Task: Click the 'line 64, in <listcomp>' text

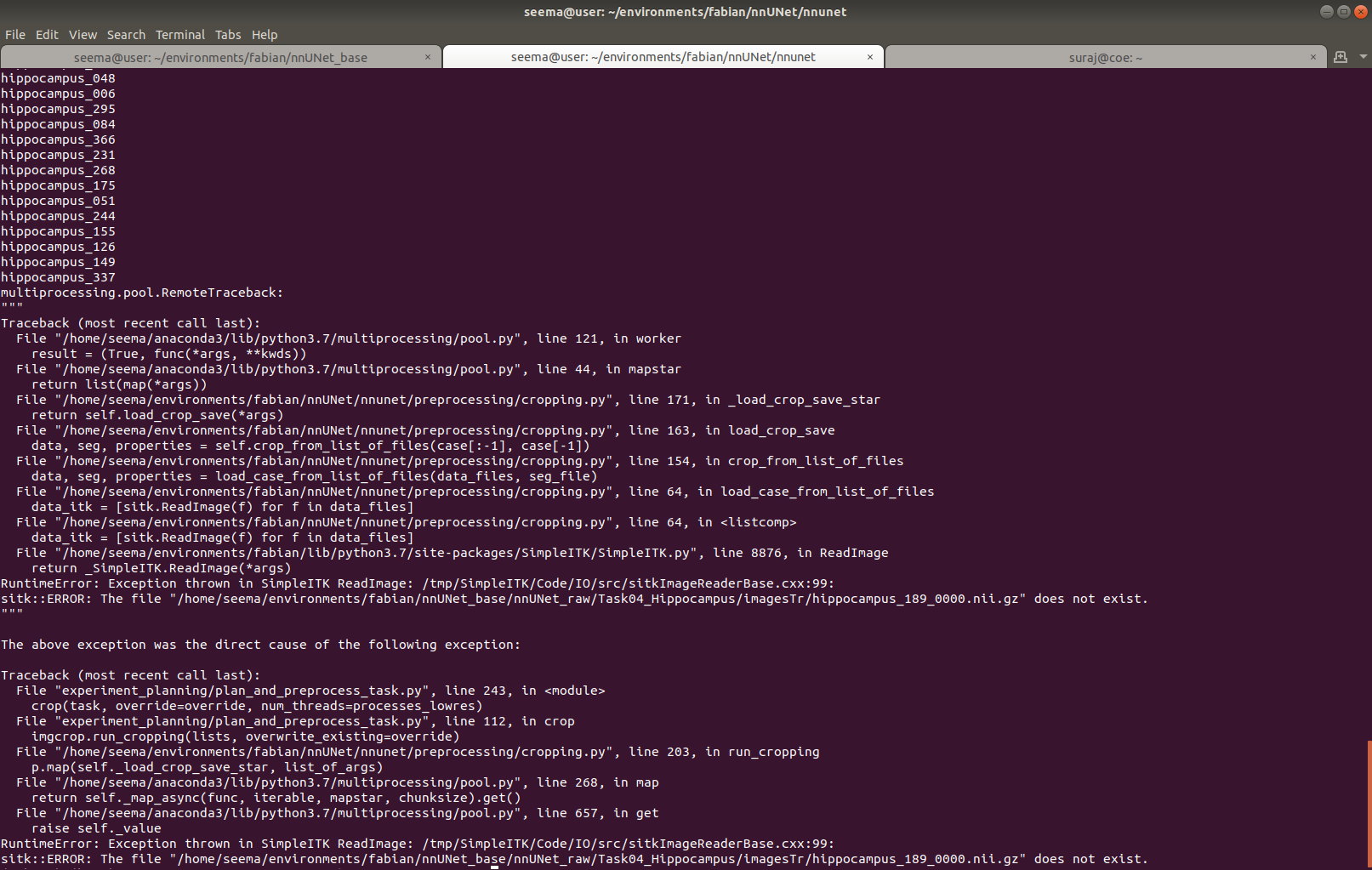Action: click(713, 522)
